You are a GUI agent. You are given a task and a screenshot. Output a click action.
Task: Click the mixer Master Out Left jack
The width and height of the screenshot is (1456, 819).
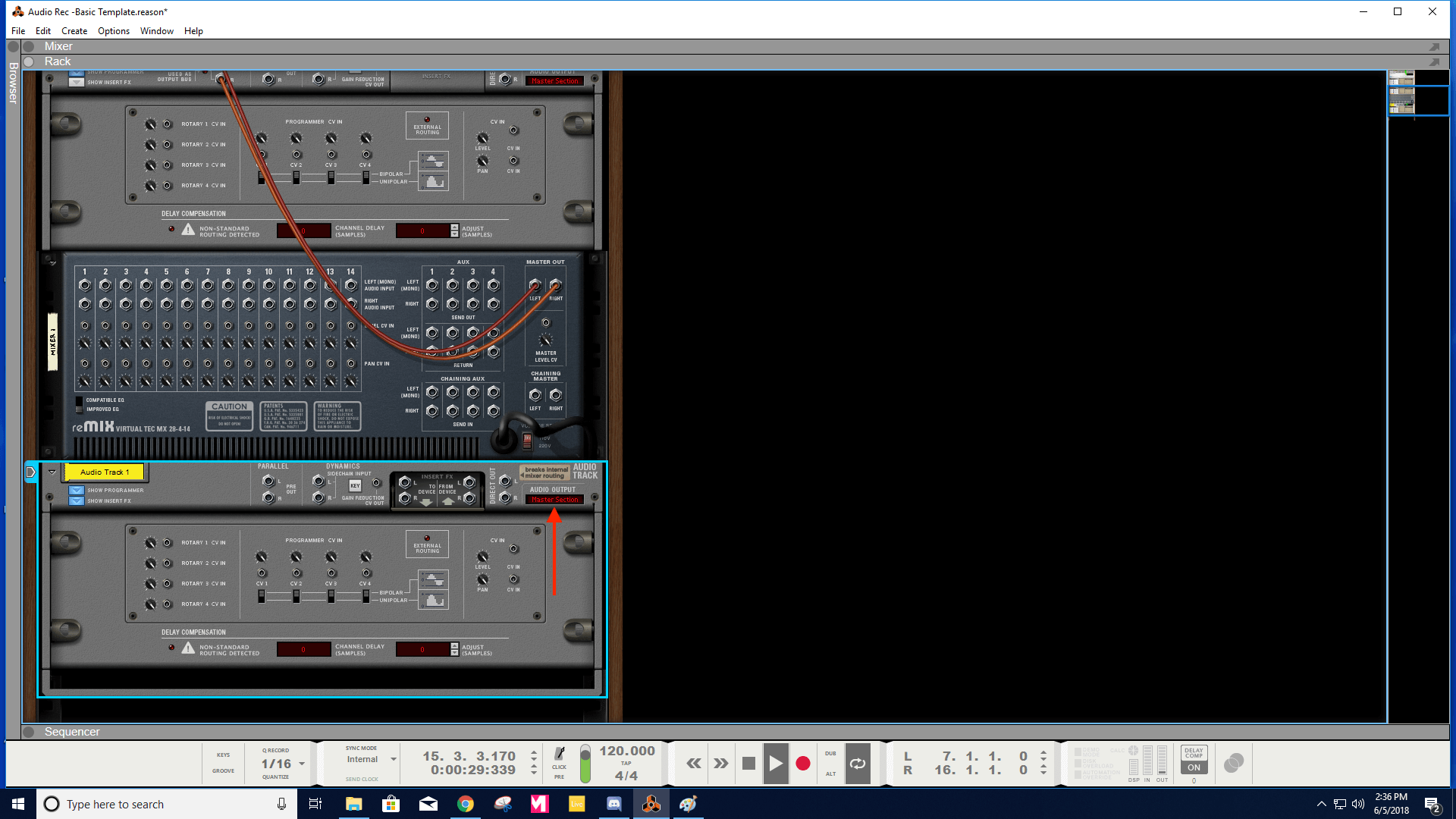click(535, 286)
